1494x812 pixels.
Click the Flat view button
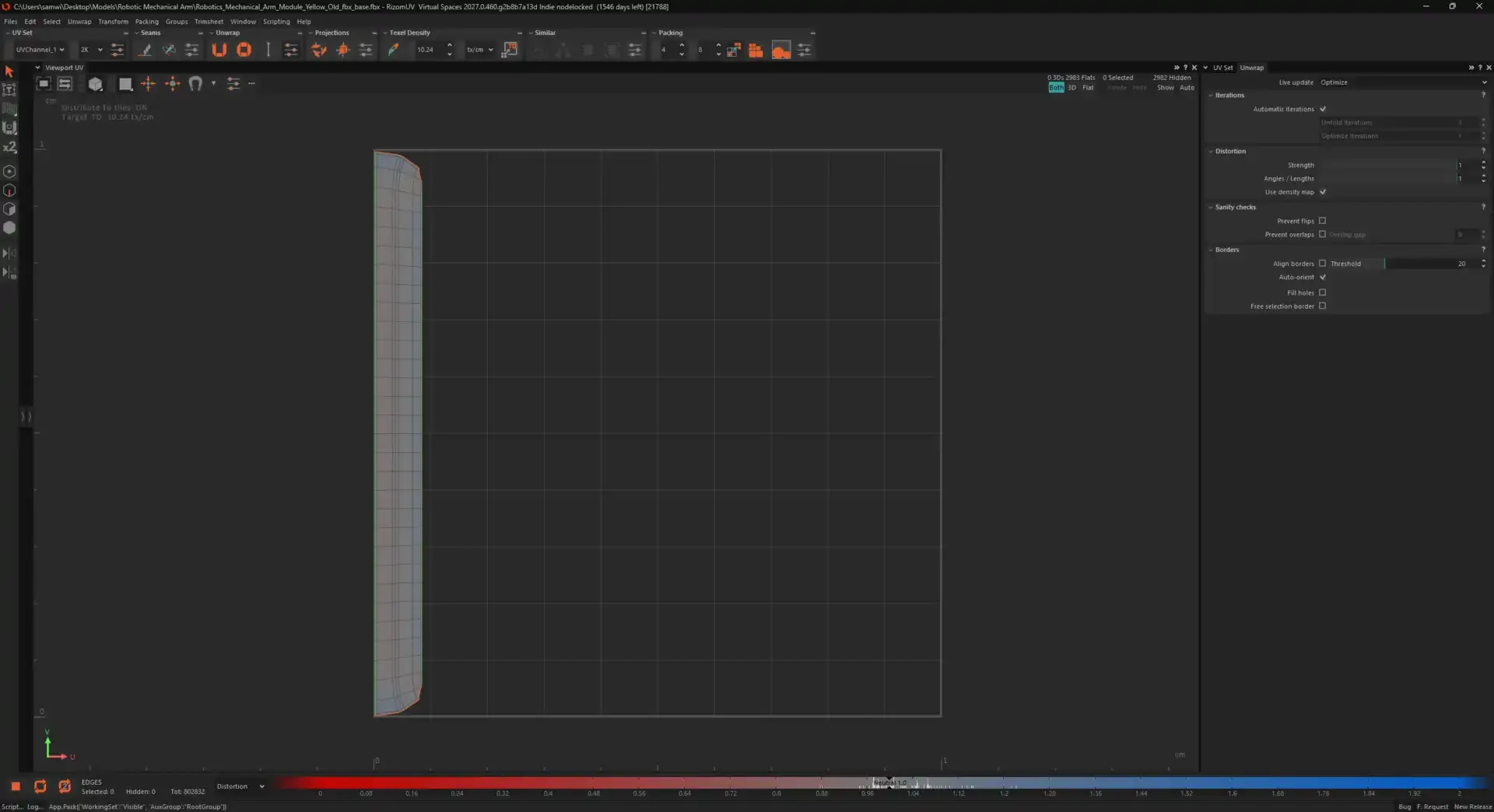click(1088, 88)
